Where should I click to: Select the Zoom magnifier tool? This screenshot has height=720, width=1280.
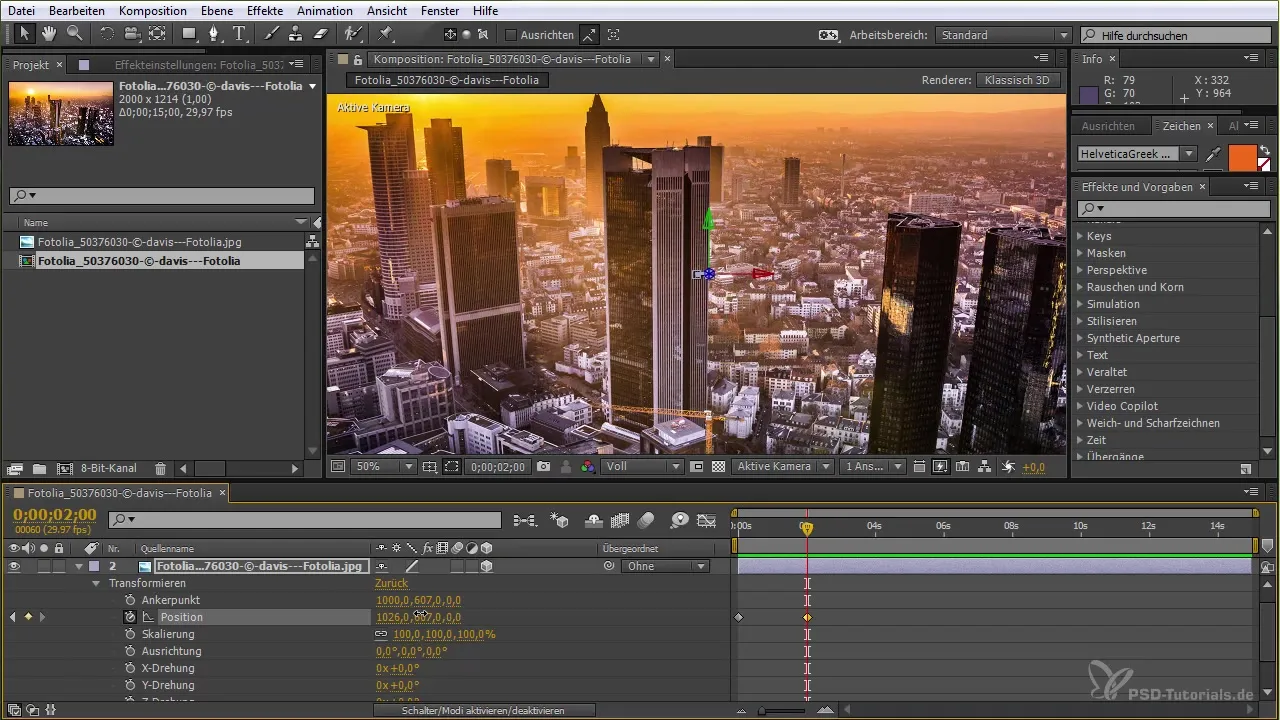tap(74, 33)
